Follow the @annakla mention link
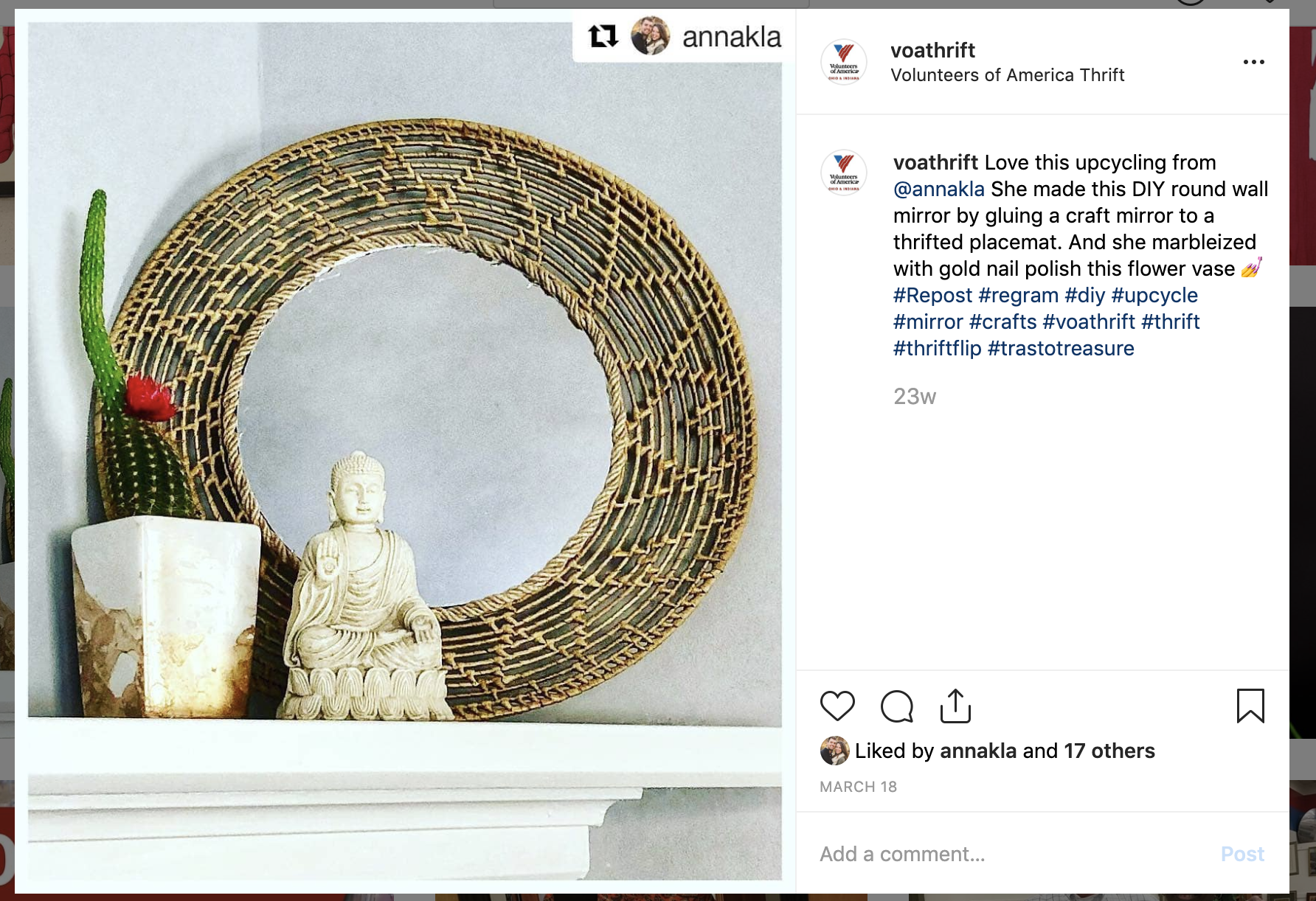This screenshot has width=1316, height=901. pyautogui.click(x=938, y=189)
